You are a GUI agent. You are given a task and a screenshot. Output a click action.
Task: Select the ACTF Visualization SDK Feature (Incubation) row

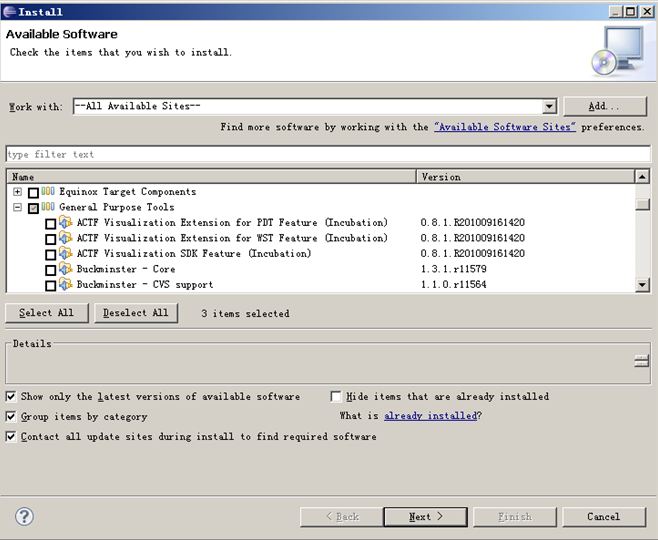(x=194, y=253)
